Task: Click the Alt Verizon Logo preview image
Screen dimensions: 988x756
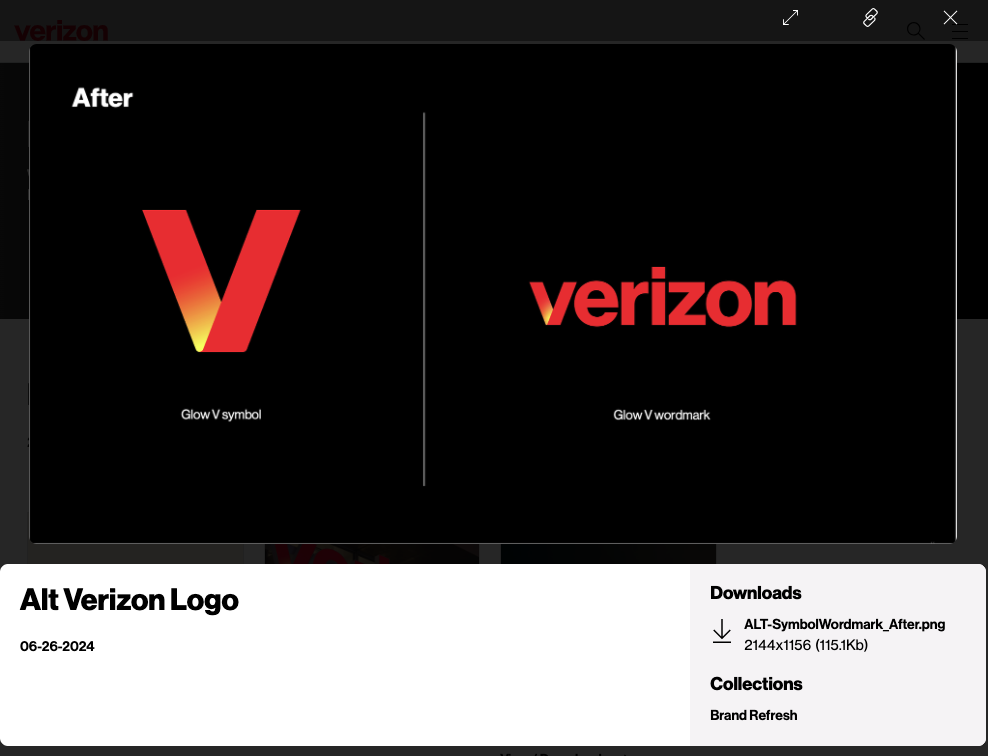Action: click(493, 294)
